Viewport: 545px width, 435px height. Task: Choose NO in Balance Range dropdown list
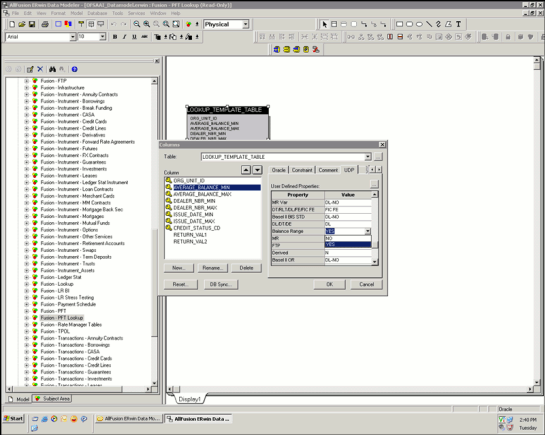[x=348, y=238]
